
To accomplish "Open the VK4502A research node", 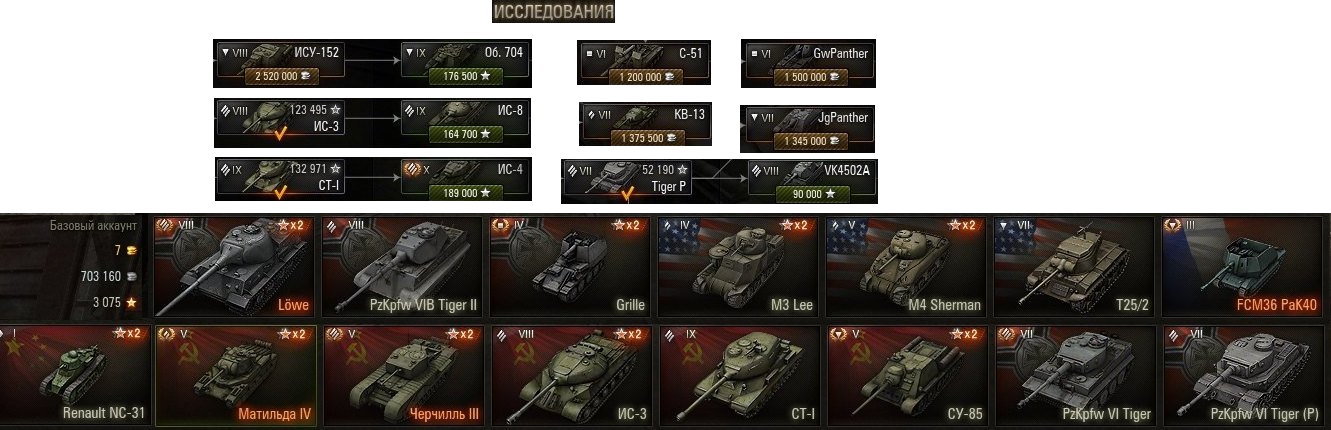I will (x=813, y=182).
